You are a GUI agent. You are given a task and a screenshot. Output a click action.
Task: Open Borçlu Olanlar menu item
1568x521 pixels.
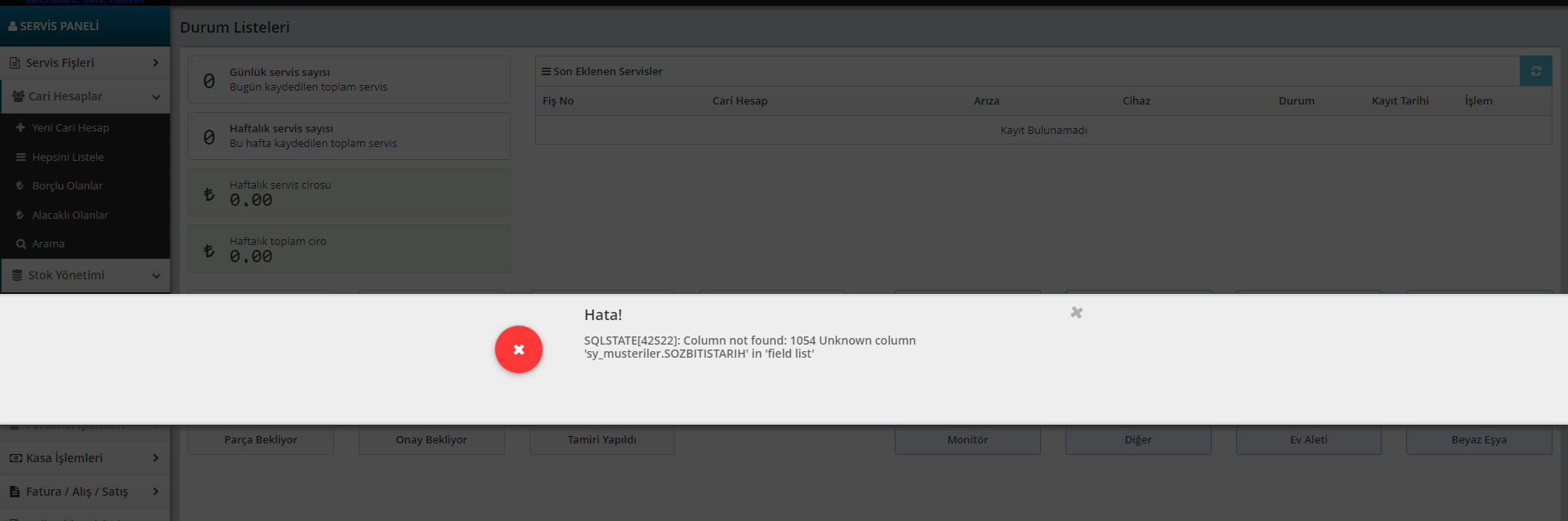pos(67,185)
